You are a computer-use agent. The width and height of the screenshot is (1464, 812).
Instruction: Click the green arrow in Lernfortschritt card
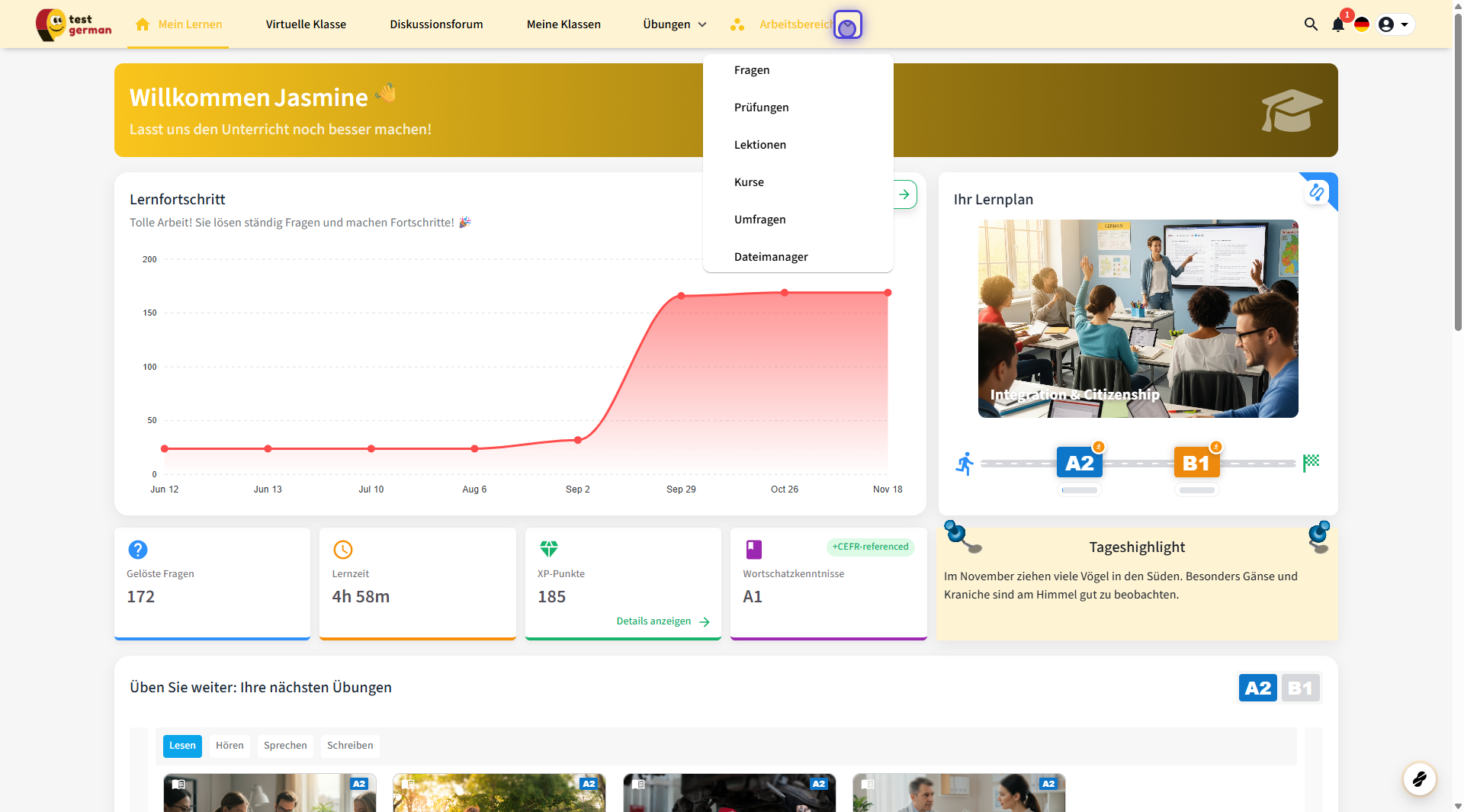[904, 194]
